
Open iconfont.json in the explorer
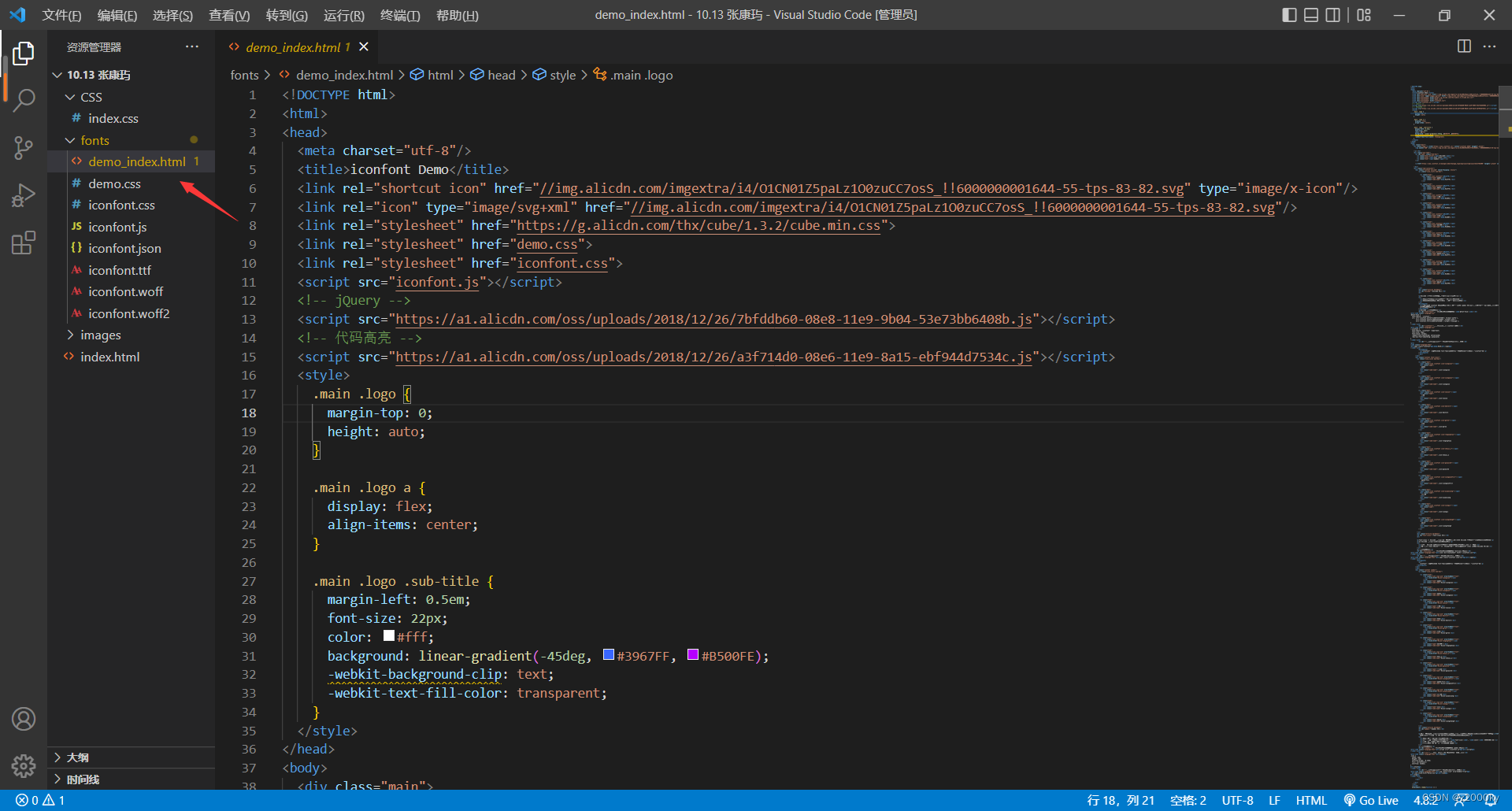131,248
